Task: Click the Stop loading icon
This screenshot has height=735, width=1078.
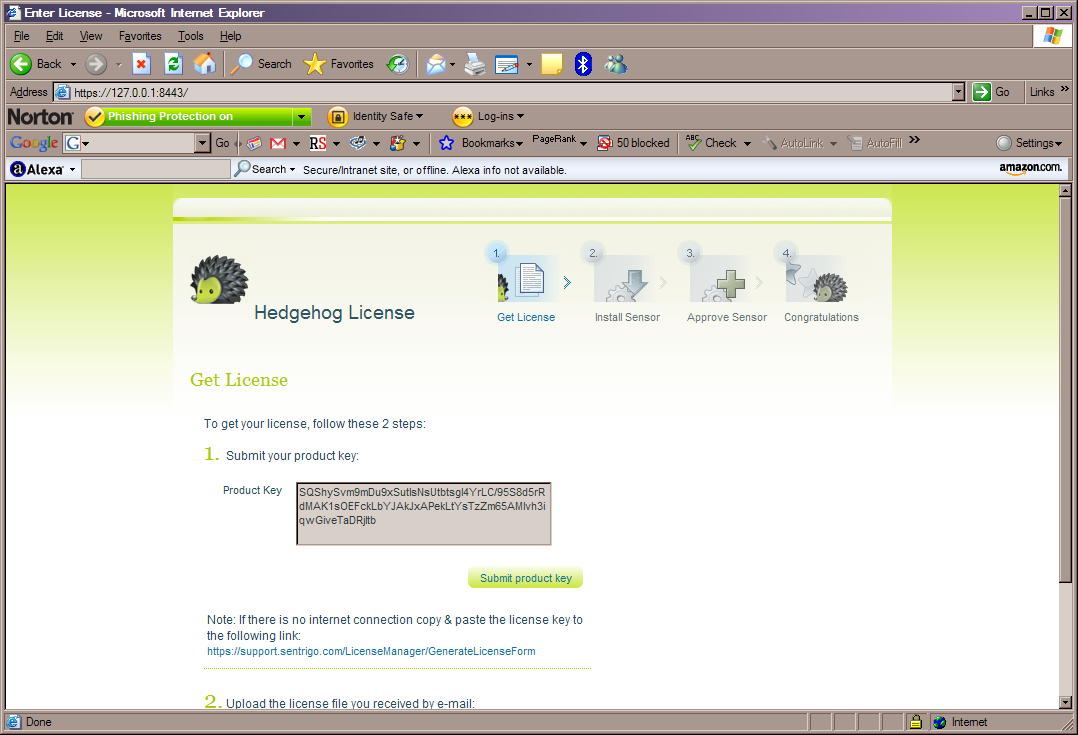Action: pos(141,64)
